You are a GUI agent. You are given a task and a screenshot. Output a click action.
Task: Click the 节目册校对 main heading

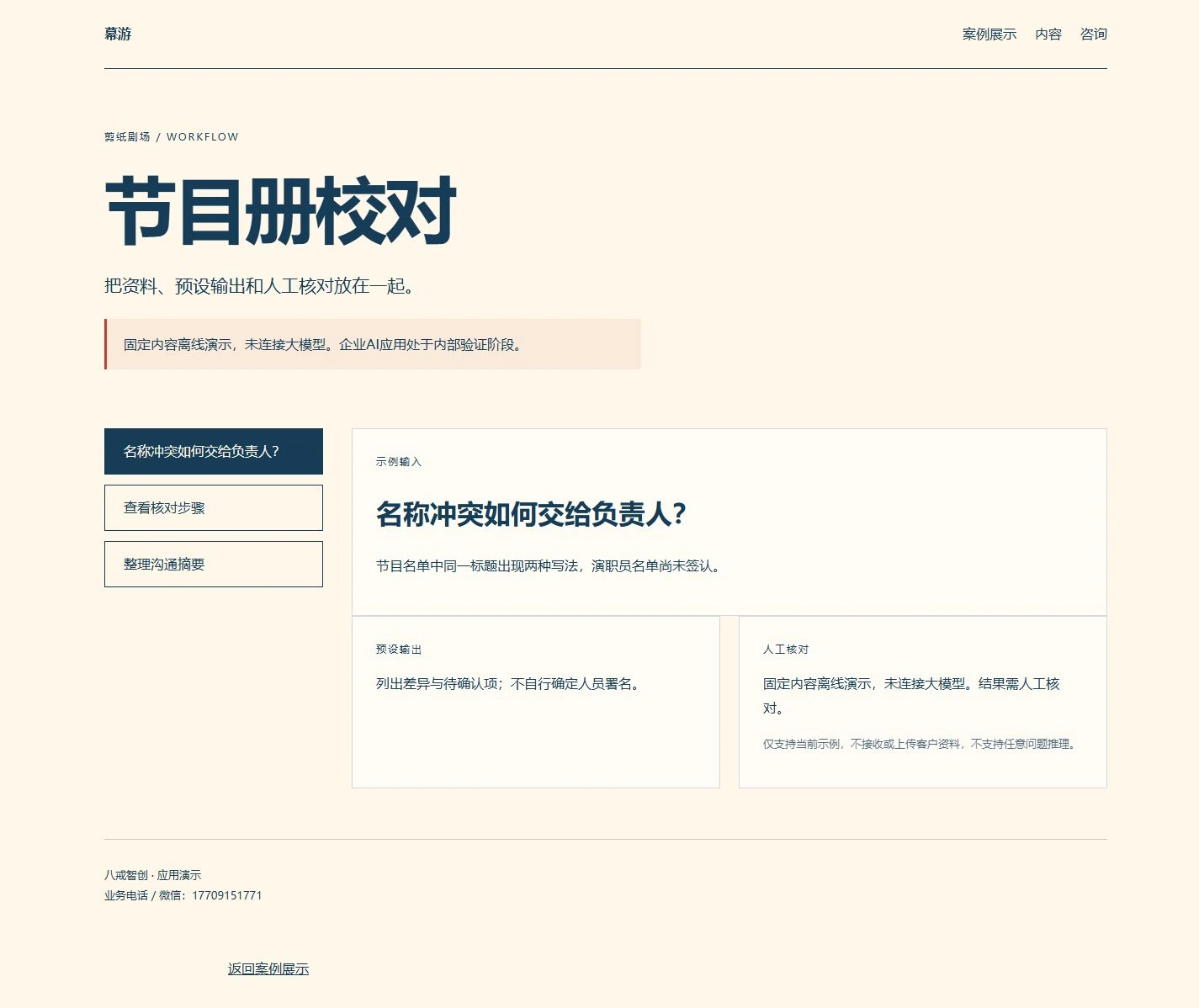[281, 211]
